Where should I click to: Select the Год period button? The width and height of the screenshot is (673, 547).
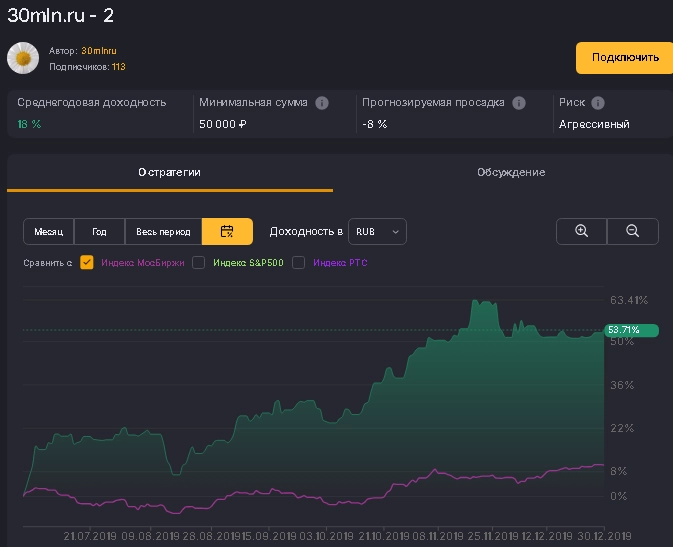point(99,231)
